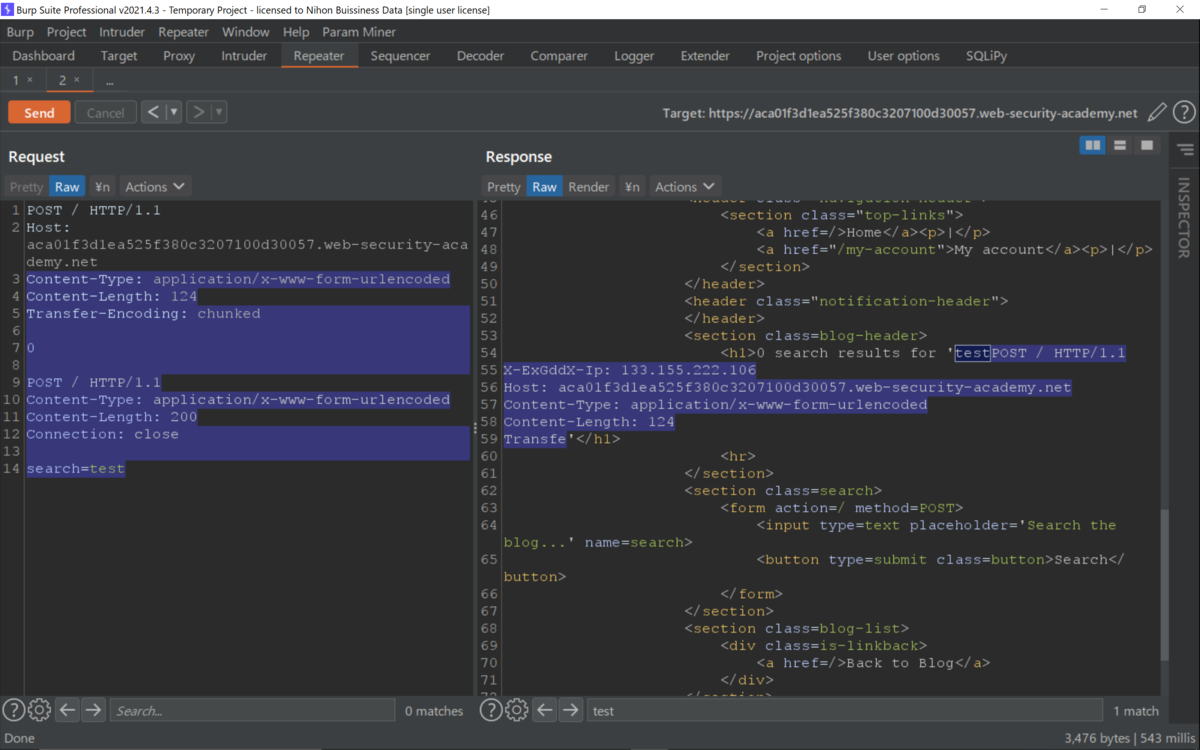Click the response pane vertical scrollbar

coord(1163,585)
